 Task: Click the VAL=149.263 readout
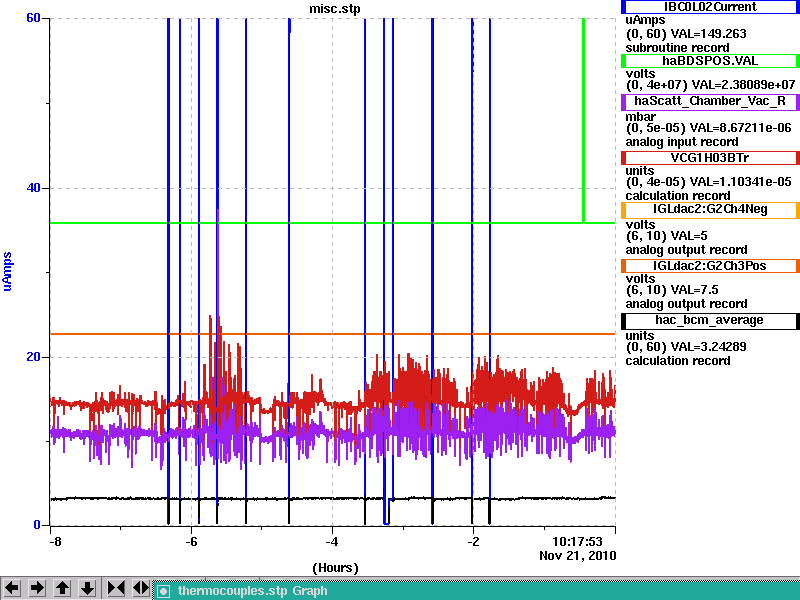pyautogui.click(x=708, y=34)
